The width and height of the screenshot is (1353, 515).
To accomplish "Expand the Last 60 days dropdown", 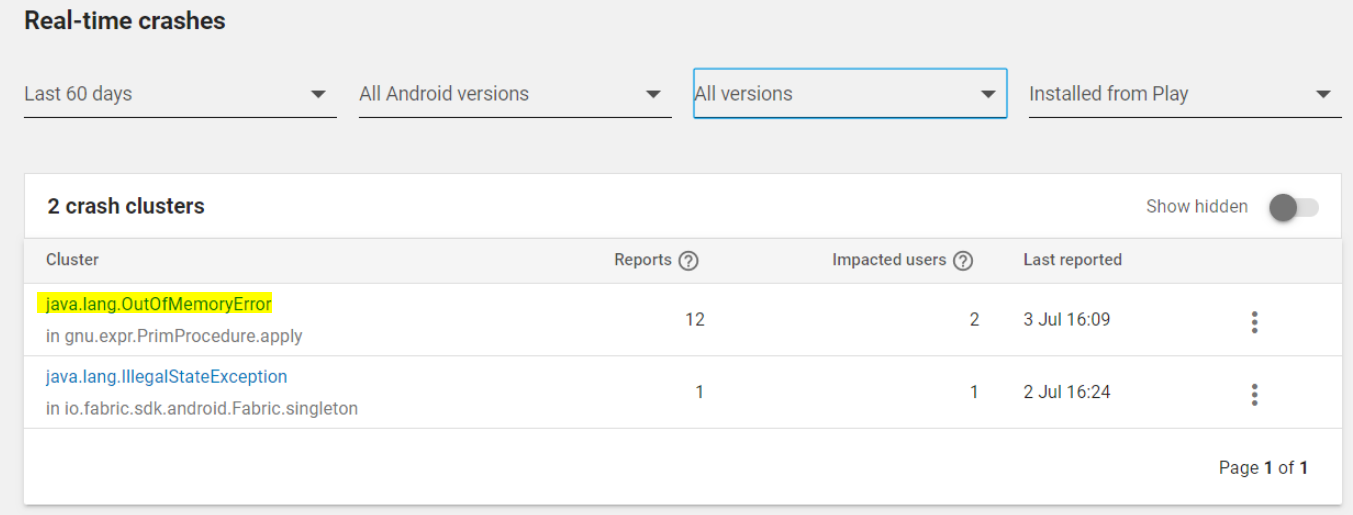I will (180, 94).
